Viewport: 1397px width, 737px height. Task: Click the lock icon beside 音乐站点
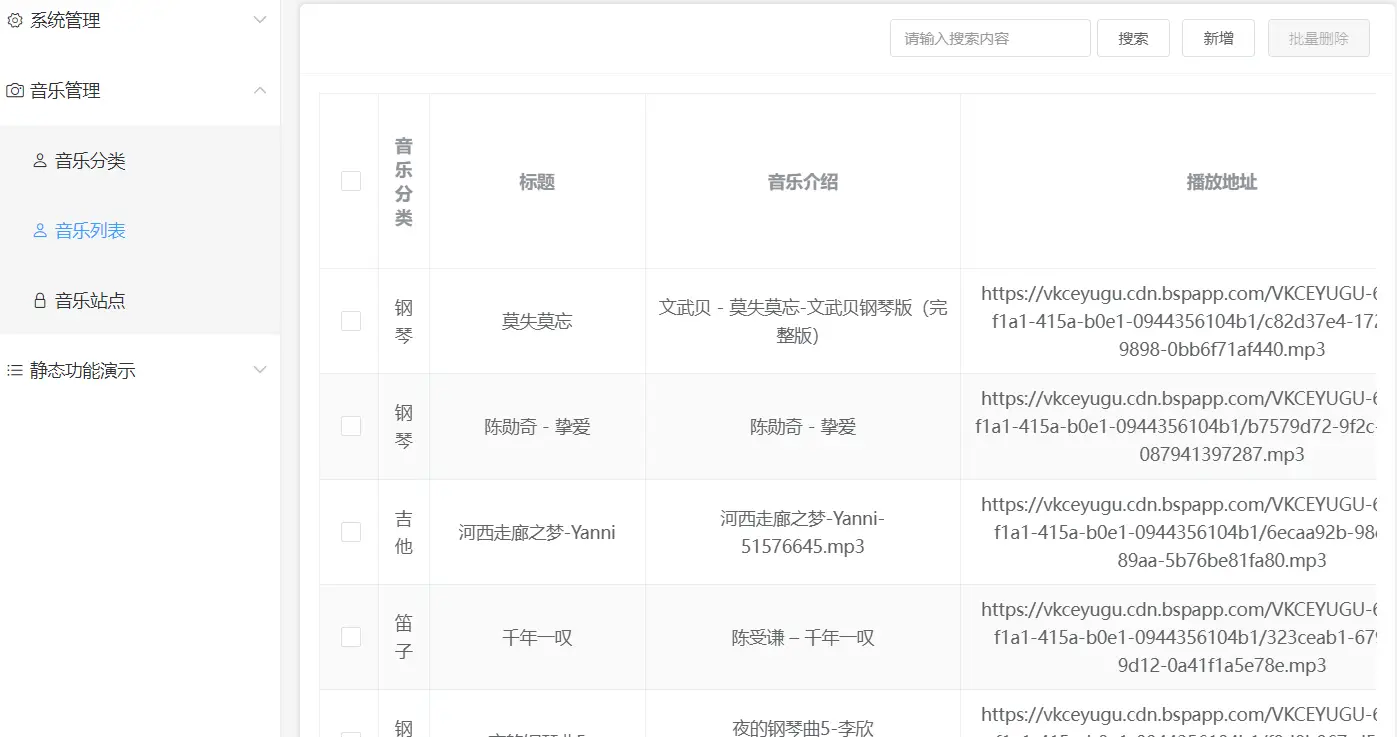click(x=40, y=301)
